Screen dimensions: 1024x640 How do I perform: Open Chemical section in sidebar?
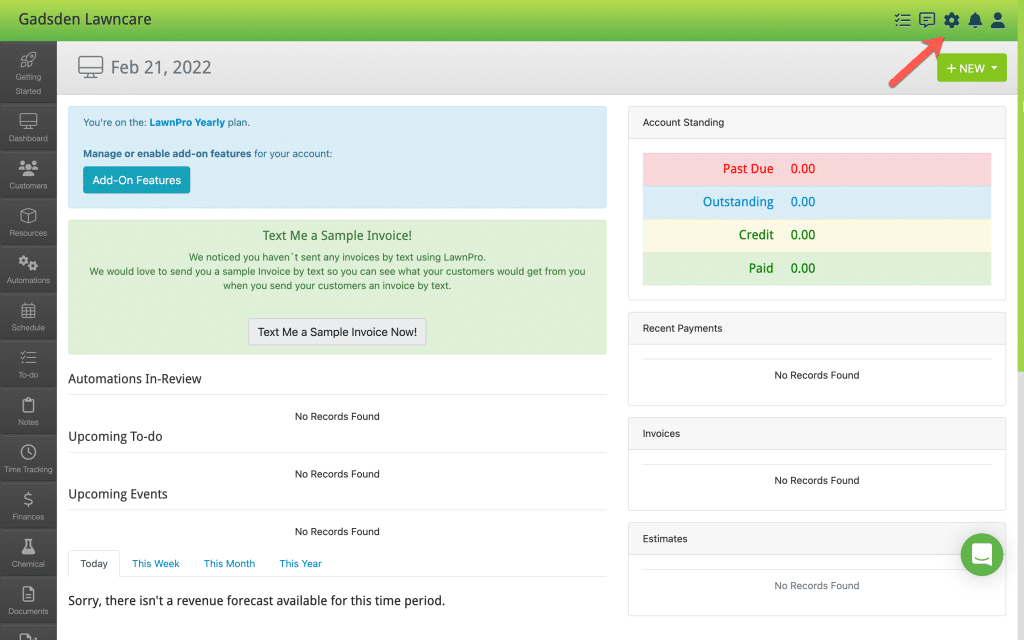(28, 553)
